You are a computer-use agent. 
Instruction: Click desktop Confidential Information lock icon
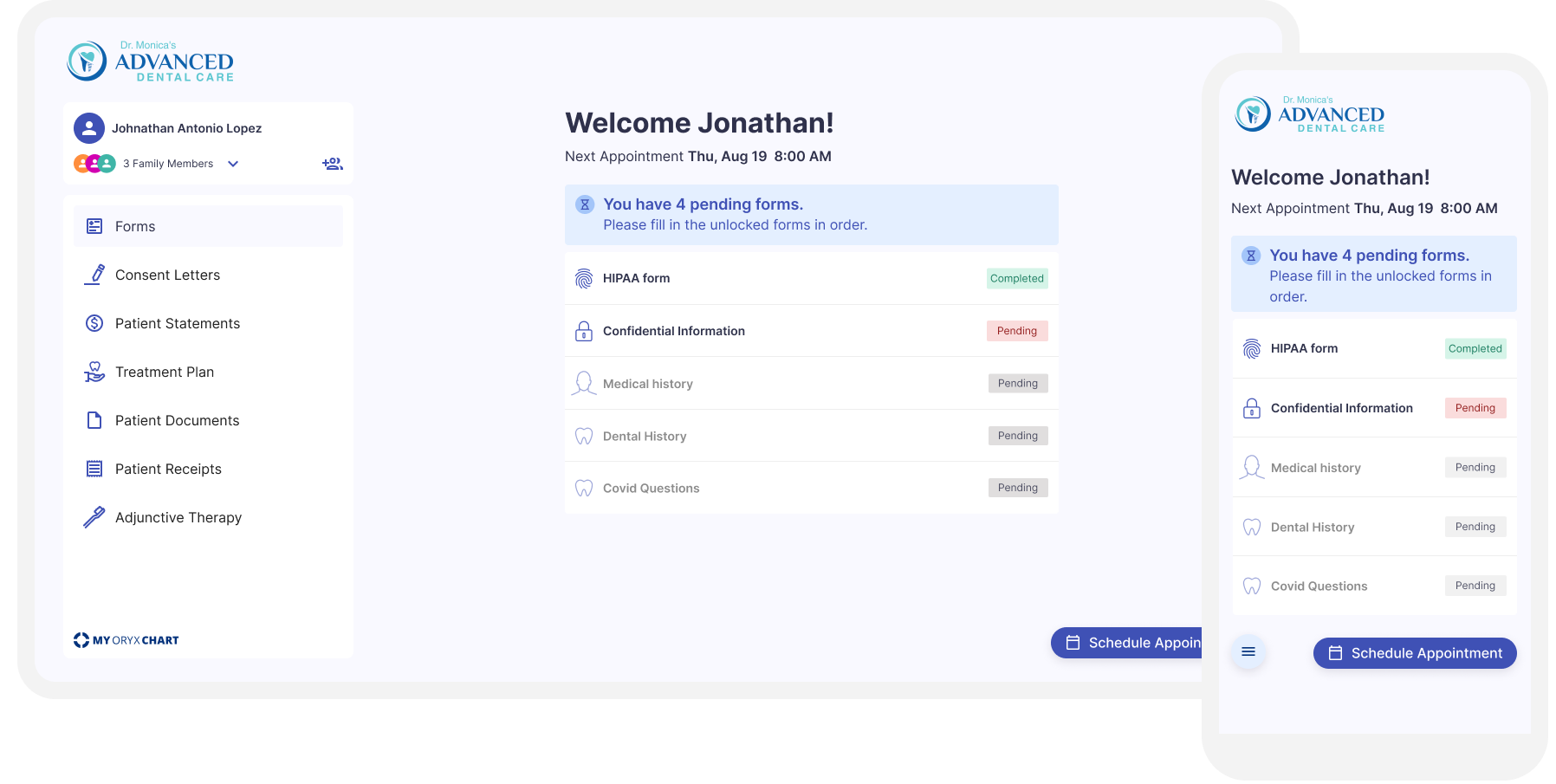coord(584,331)
